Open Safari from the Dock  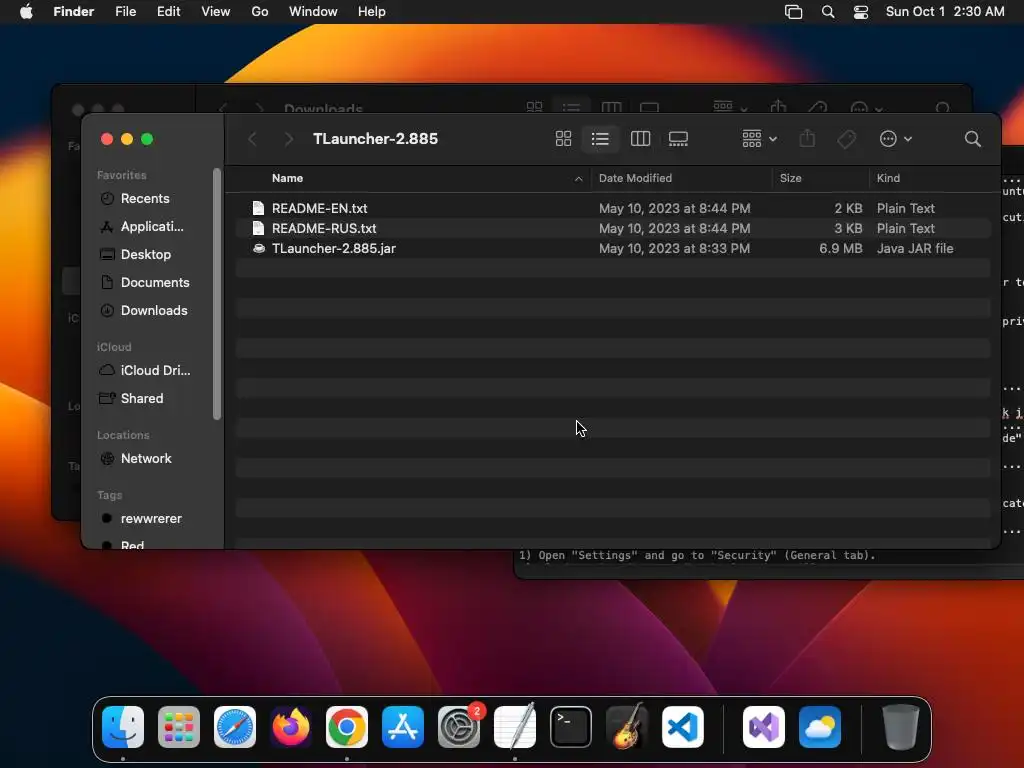coord(235,727)
